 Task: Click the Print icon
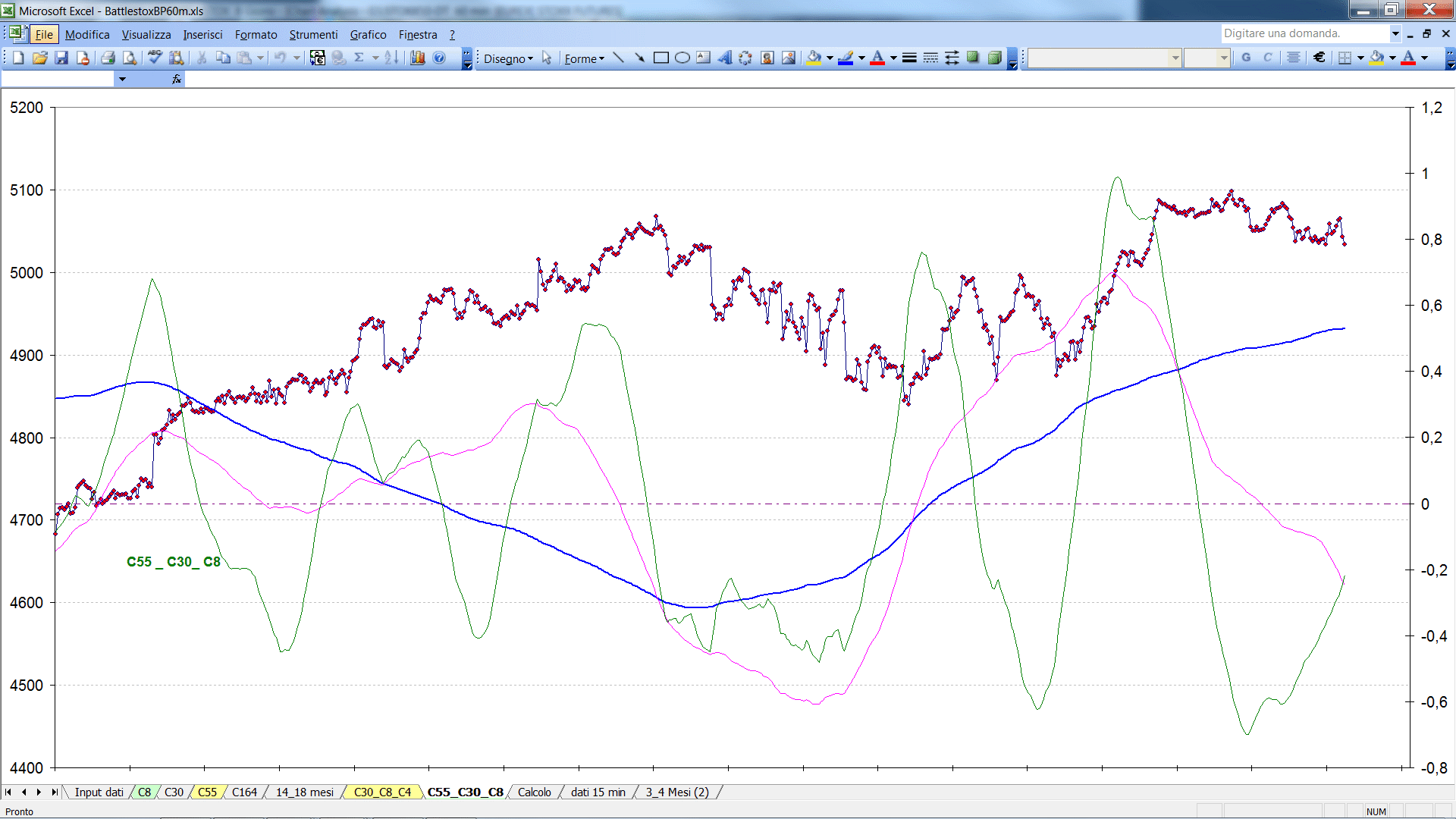coord(108,58)
